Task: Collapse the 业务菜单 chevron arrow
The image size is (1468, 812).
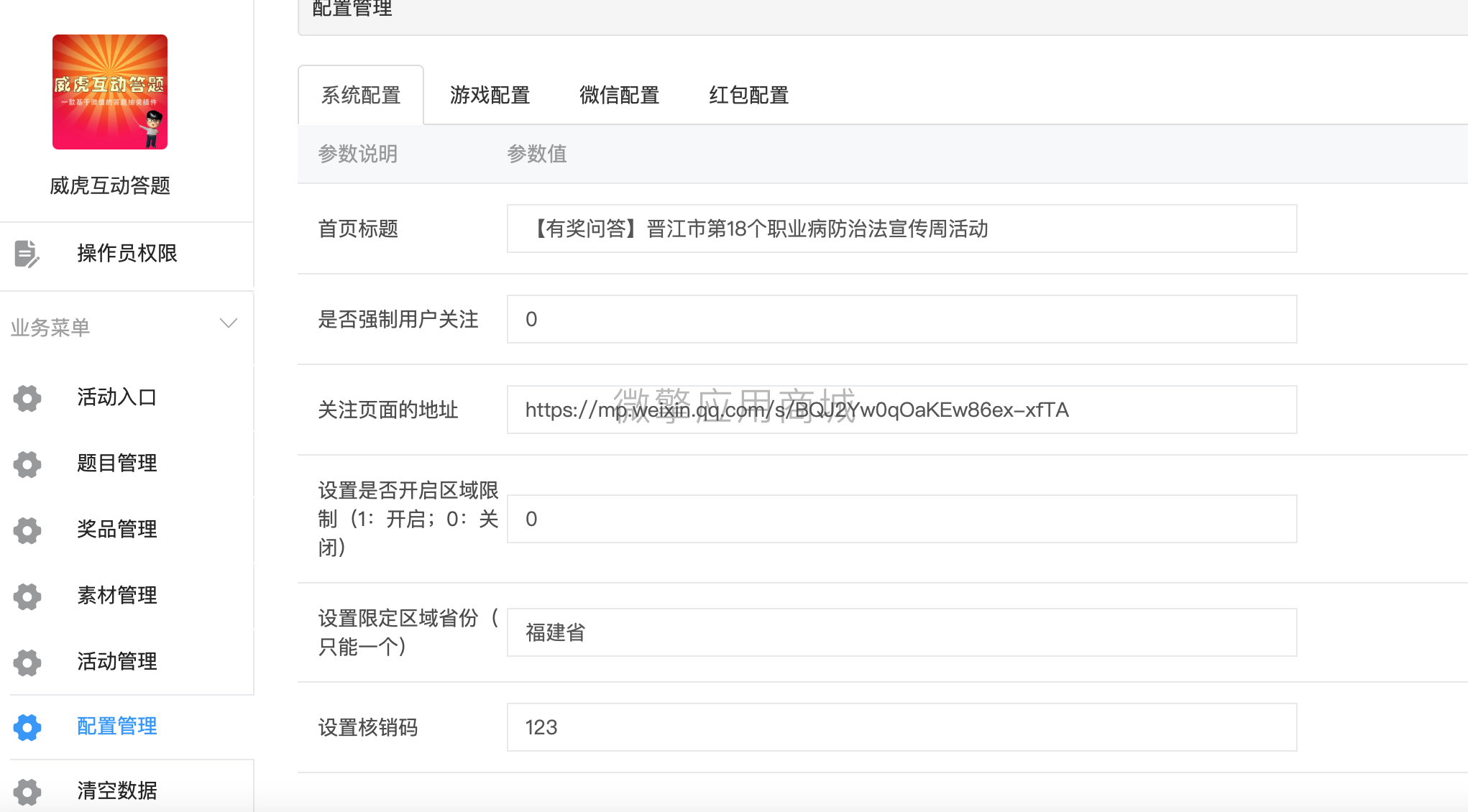Action: pos(229,323)
